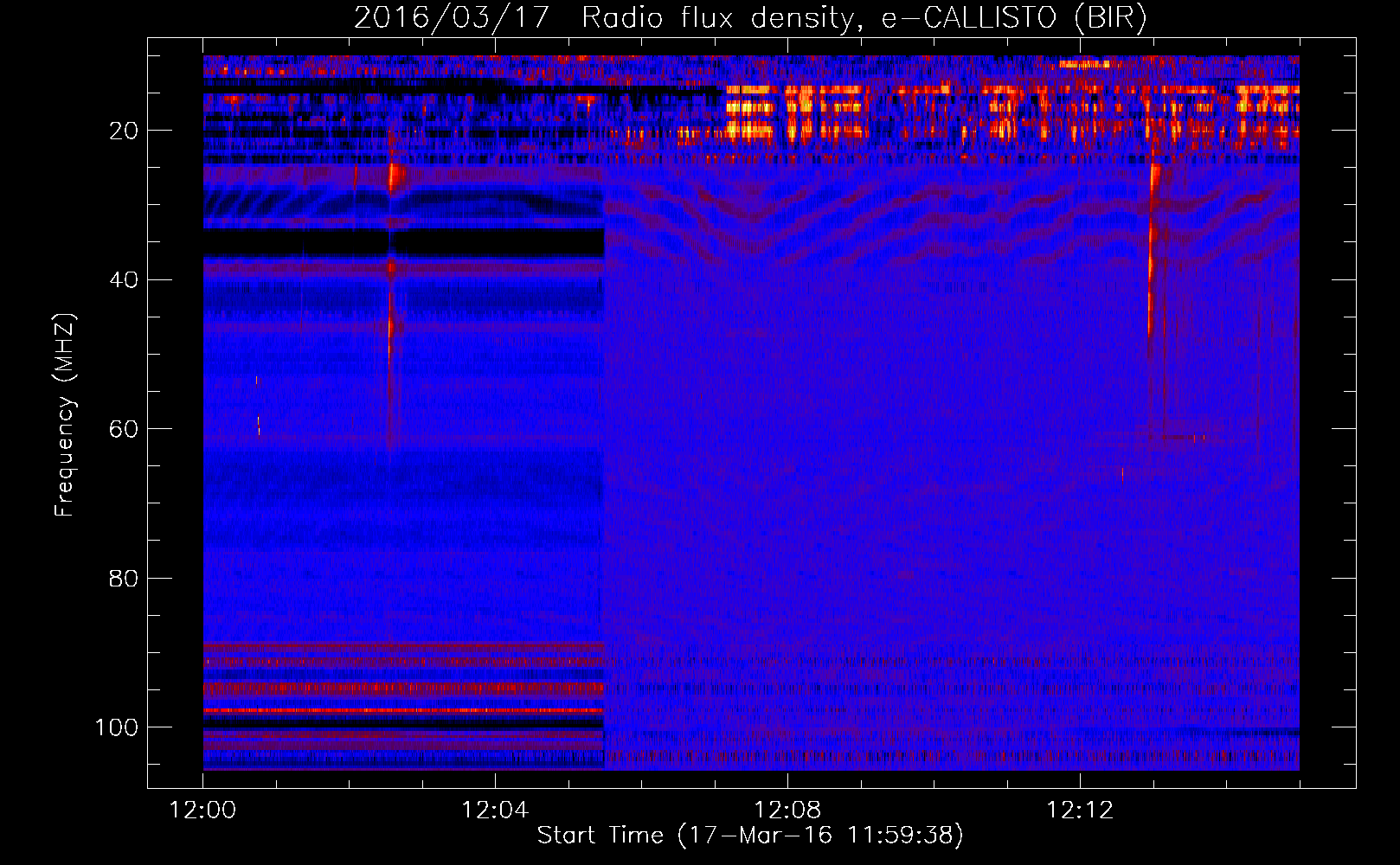Click the '12:12' time tick label
This screenshot has height=865, width=1400.
tap(1080, 811)
